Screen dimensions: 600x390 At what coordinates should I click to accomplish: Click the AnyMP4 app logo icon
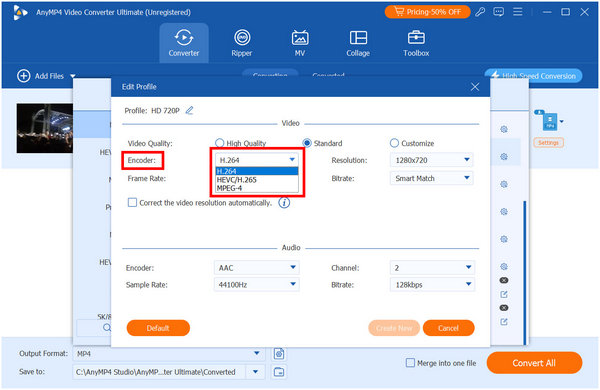[20, 13]
